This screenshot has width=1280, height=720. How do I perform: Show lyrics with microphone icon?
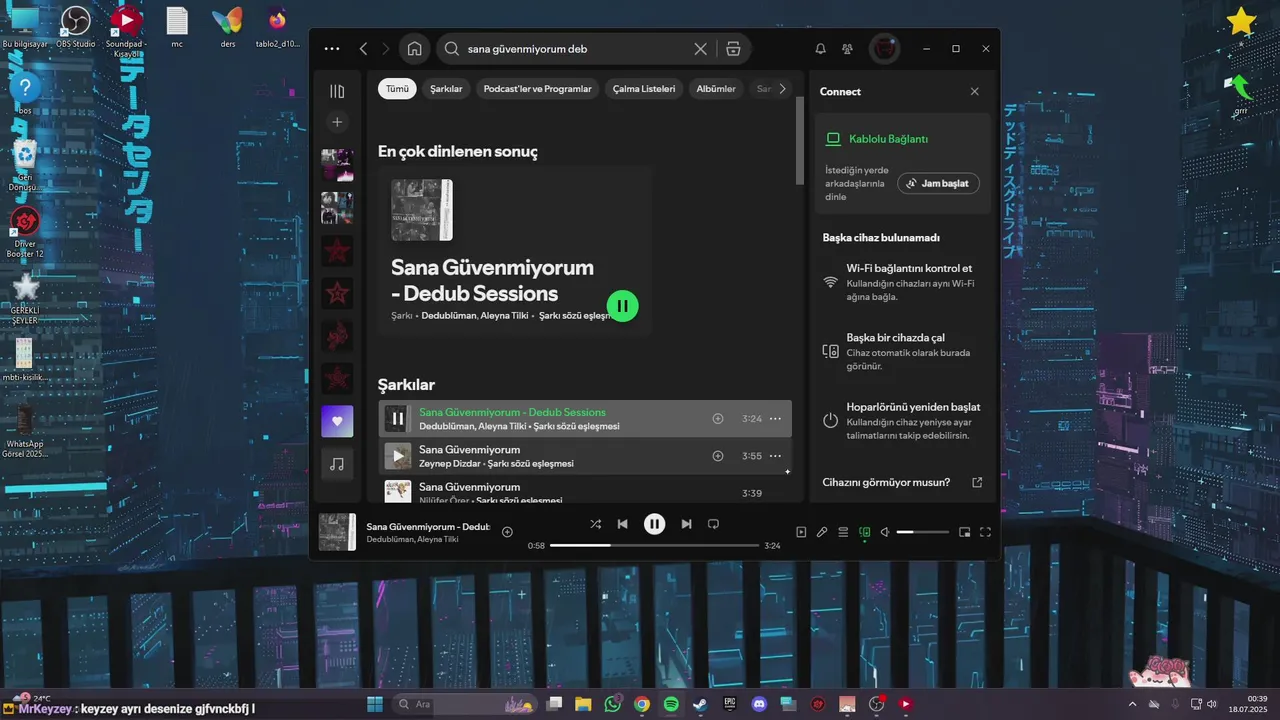(822, 532)
